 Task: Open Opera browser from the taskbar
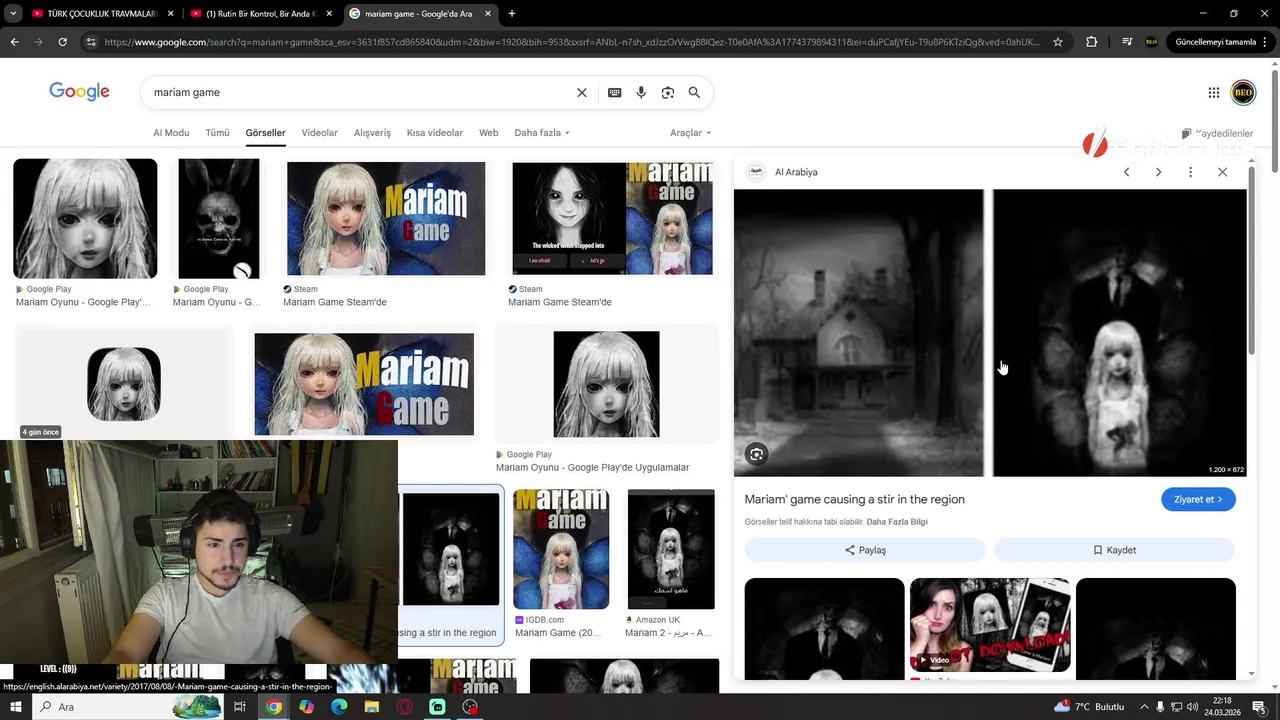tap(405, 707)
